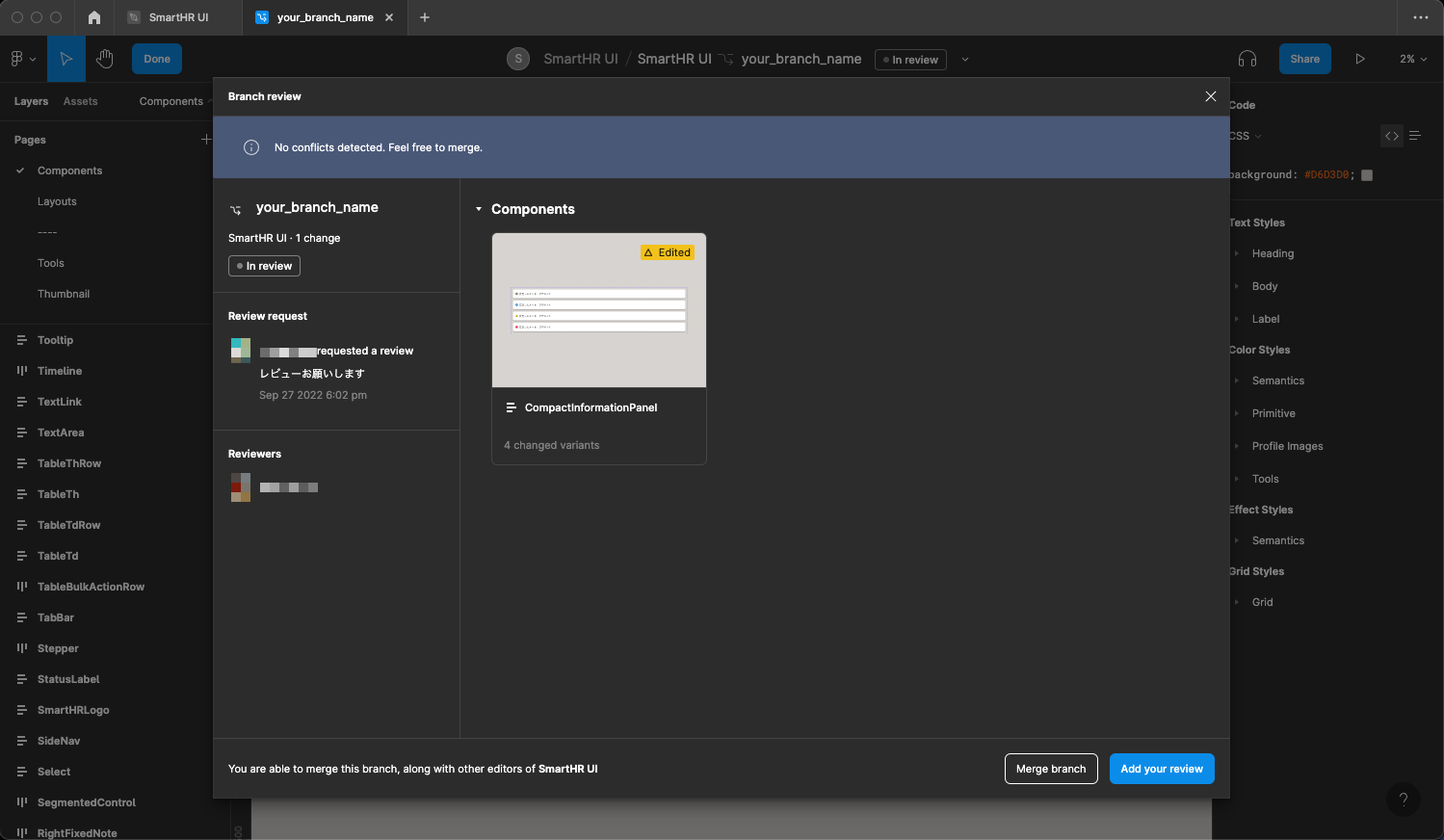
Task: Open the help question mark button
Action: coord(1403,799)
